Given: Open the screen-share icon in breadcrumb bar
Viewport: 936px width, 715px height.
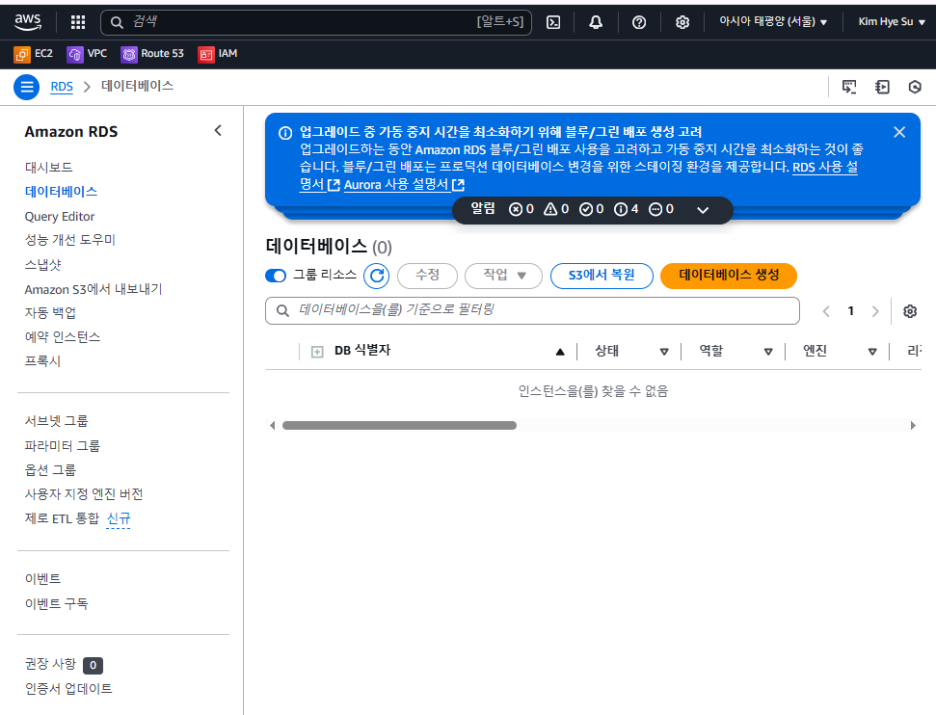Looking at the screenshot, I should coord(849,87).
